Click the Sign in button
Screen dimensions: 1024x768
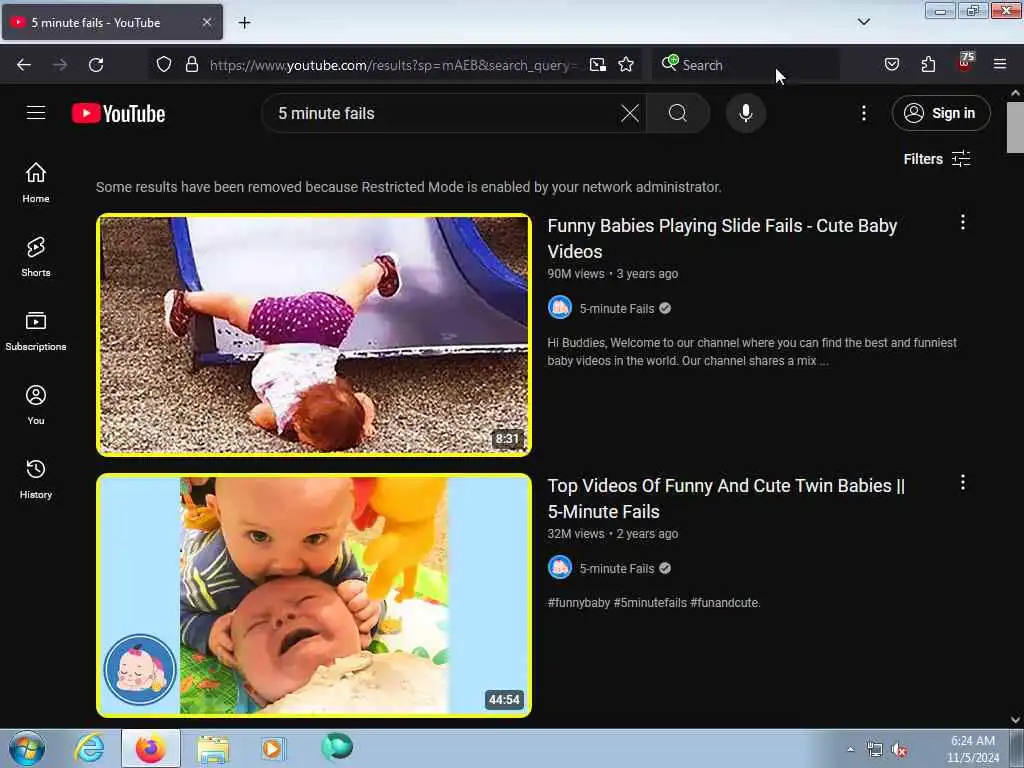[940, 113]
